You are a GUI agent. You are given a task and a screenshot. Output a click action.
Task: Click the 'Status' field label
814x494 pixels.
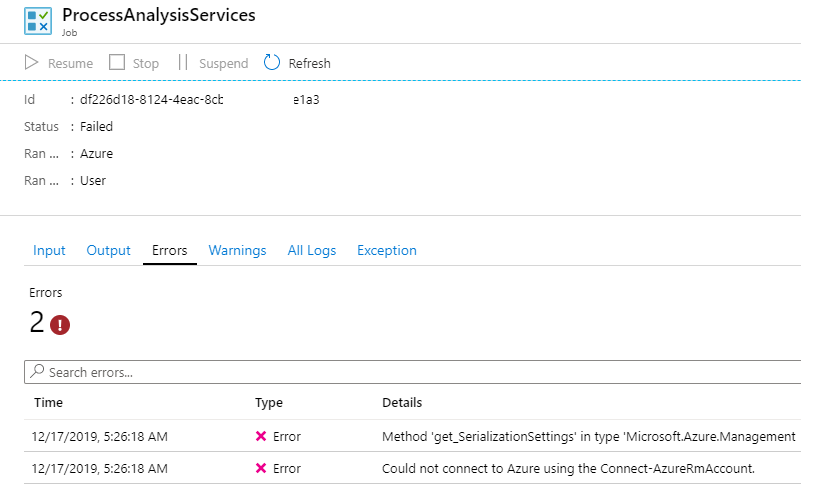point(42,127)
